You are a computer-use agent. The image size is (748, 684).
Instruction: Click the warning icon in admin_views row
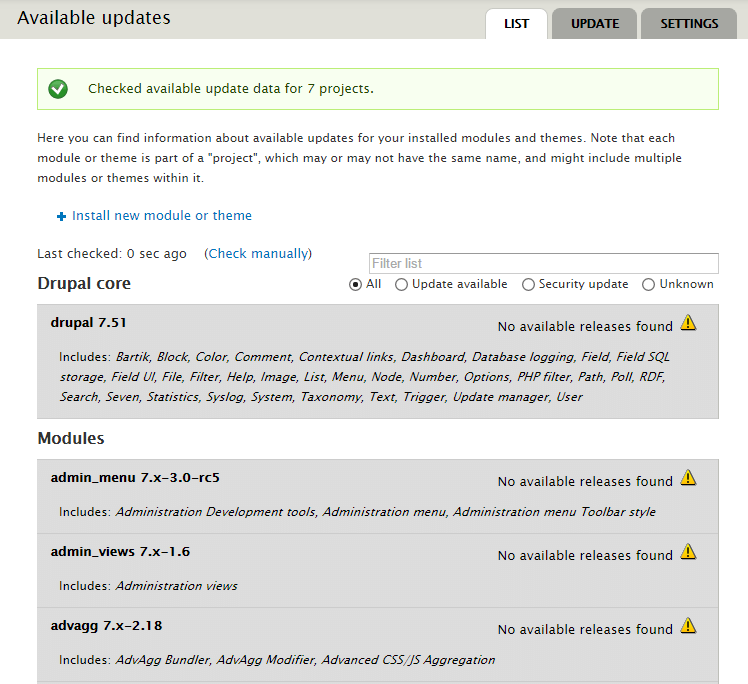point(688,552)
